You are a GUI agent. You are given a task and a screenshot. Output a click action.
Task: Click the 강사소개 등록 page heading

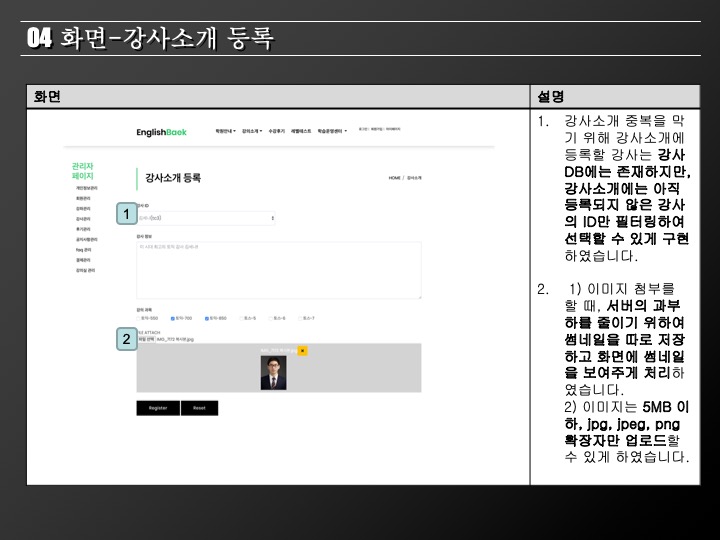173,178
